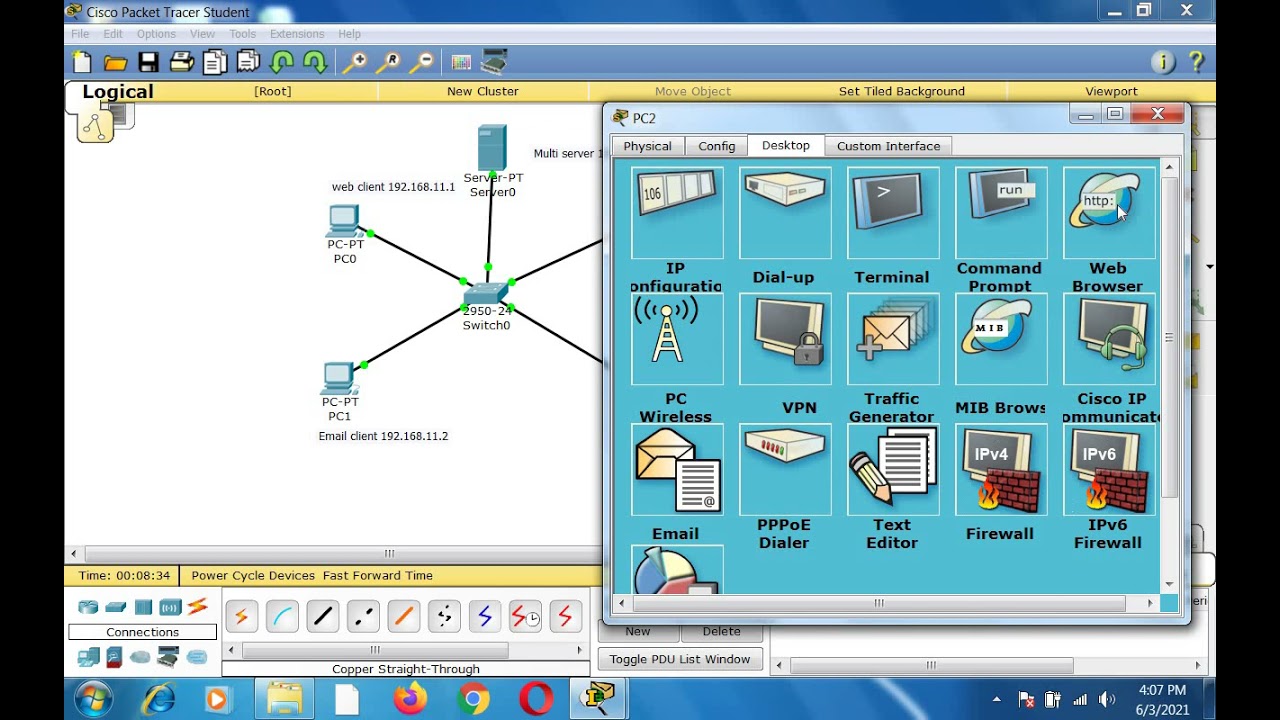Open Cisco IP Communicator app

1109,339
